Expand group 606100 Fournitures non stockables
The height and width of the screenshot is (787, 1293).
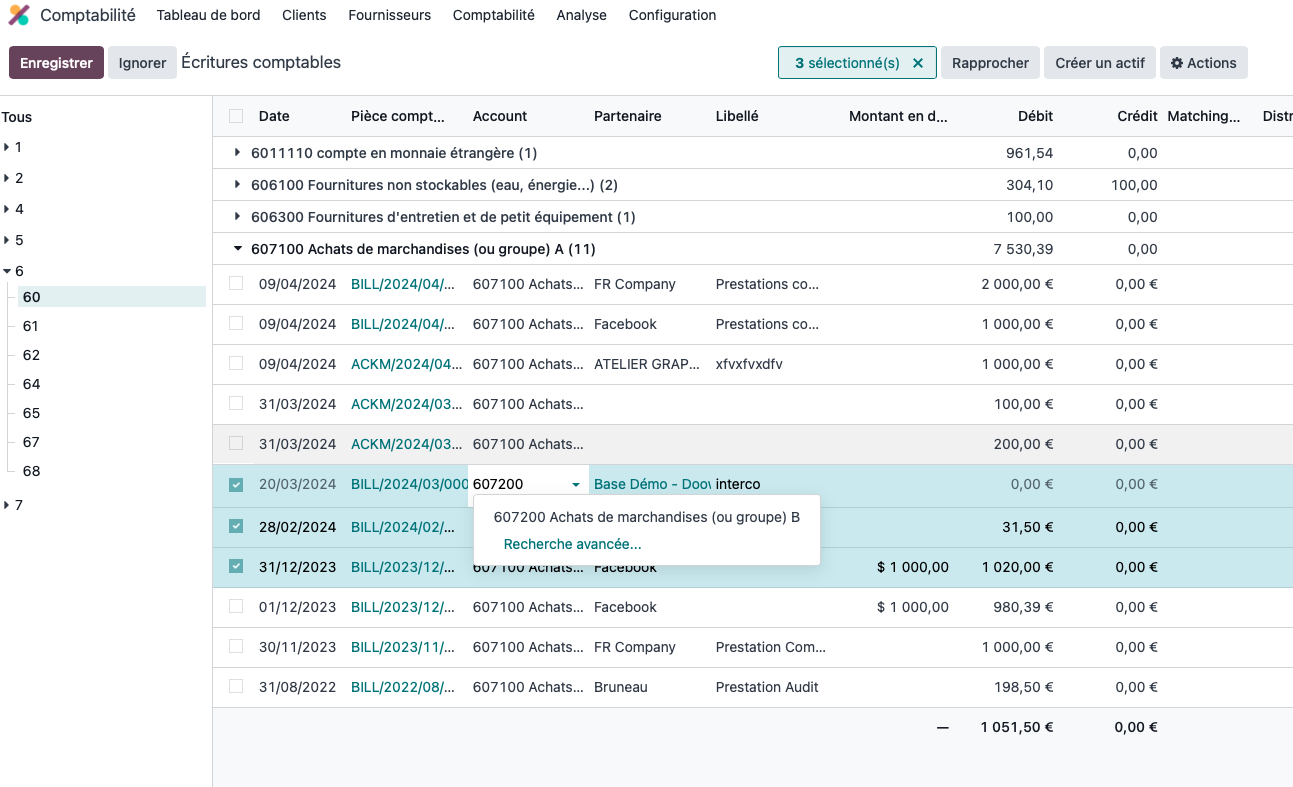pyautogui.click(x=237, y=185)
